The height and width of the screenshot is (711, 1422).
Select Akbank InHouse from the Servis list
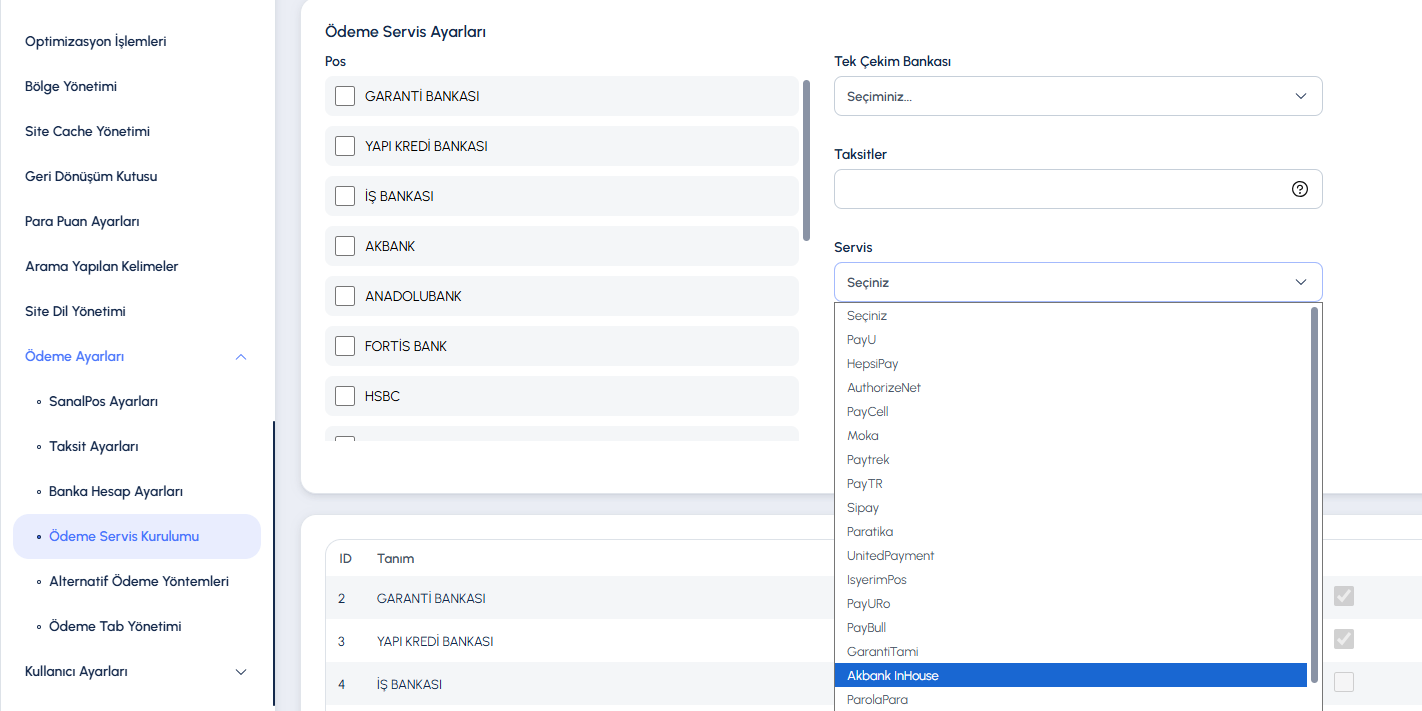tap(1071, 676)
